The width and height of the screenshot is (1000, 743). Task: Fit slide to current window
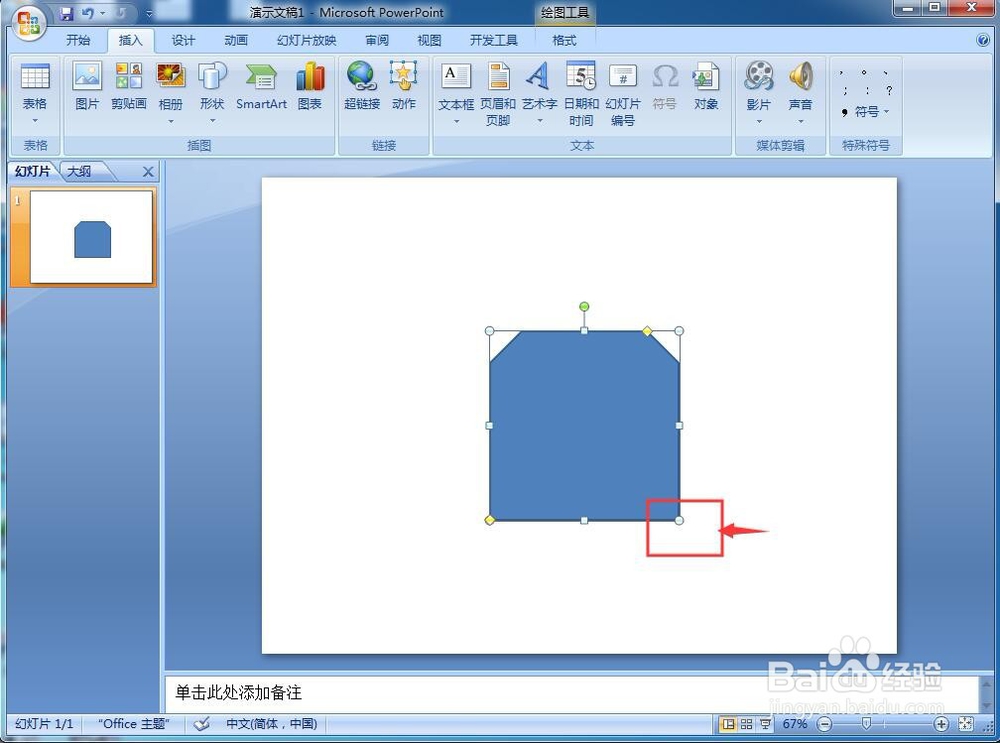tap(966, 724)
